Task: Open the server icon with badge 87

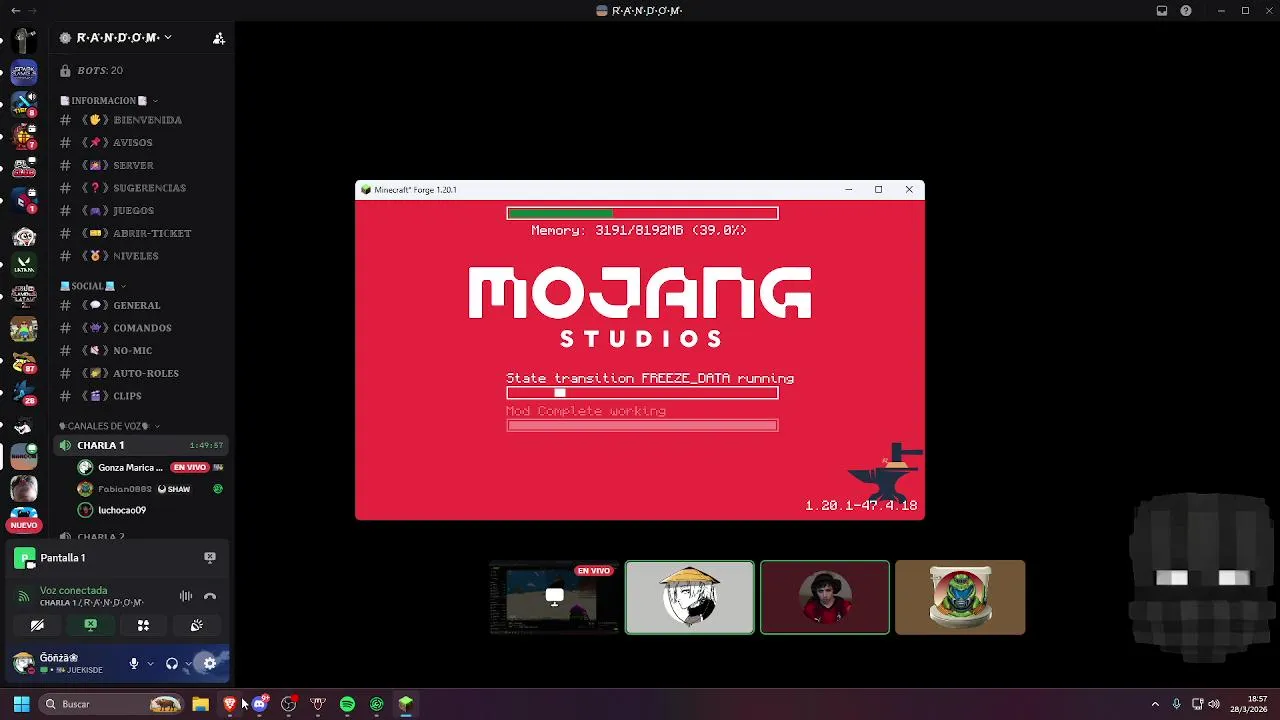Action: (x=24, y=362)
